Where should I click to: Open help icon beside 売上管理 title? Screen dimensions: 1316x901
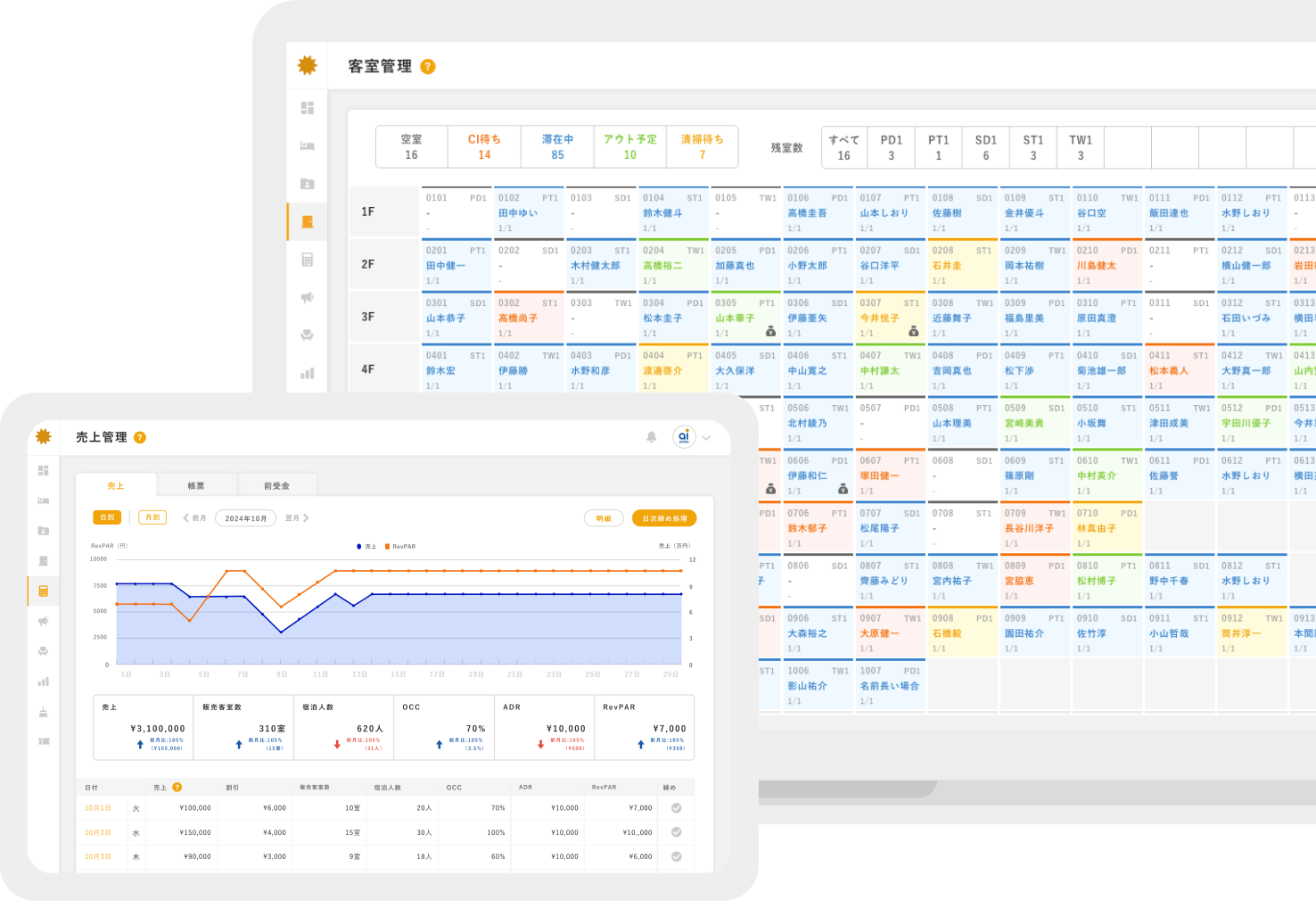pos(140,437)
